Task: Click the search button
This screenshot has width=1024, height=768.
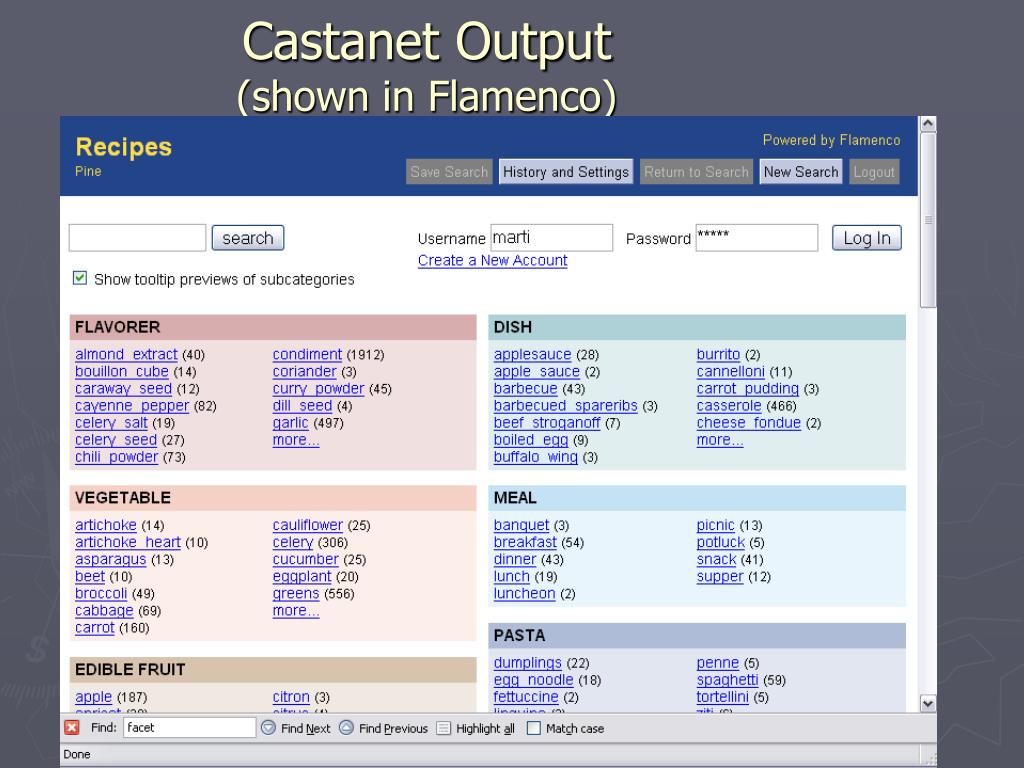Action: (248, 238)
